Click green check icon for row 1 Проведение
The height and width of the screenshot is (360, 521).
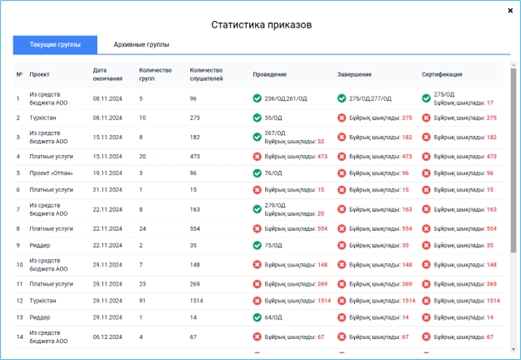[x=257, y=98]
